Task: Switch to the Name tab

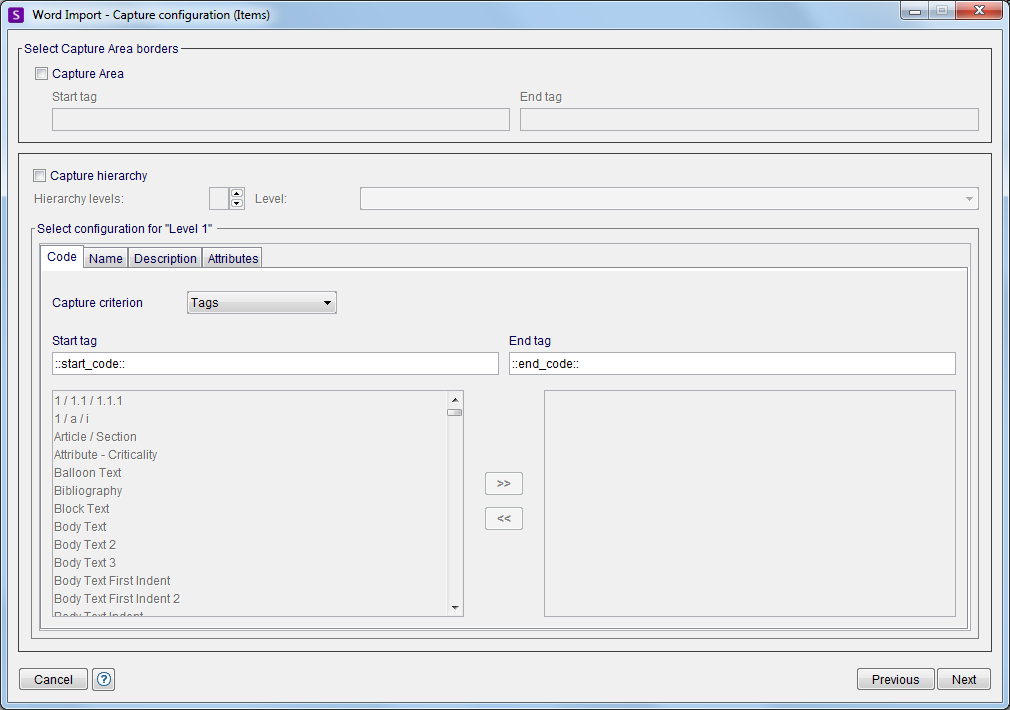Action: click(105, 258)
